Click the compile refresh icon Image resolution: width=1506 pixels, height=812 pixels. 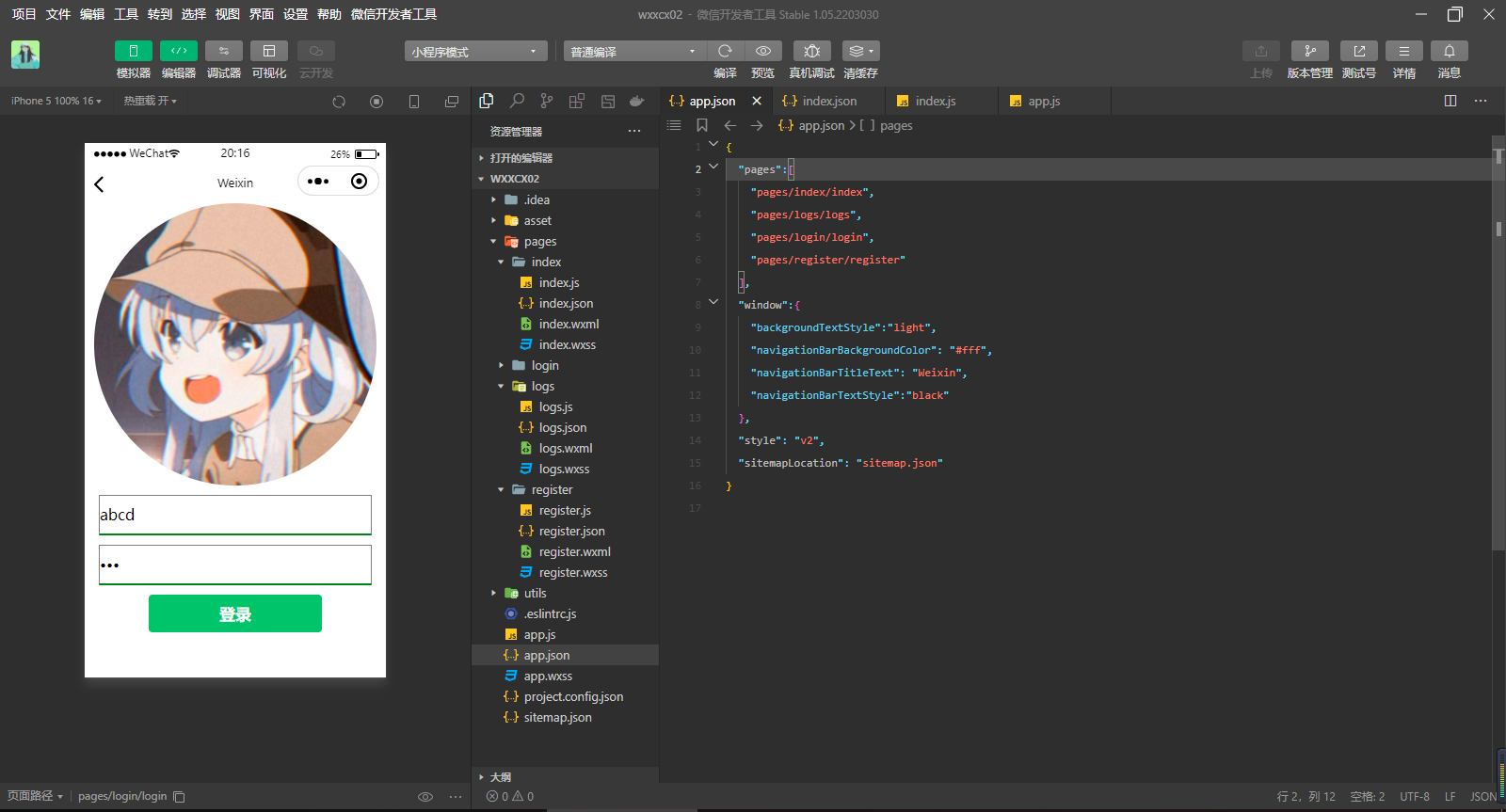click(x=725, y=51)
